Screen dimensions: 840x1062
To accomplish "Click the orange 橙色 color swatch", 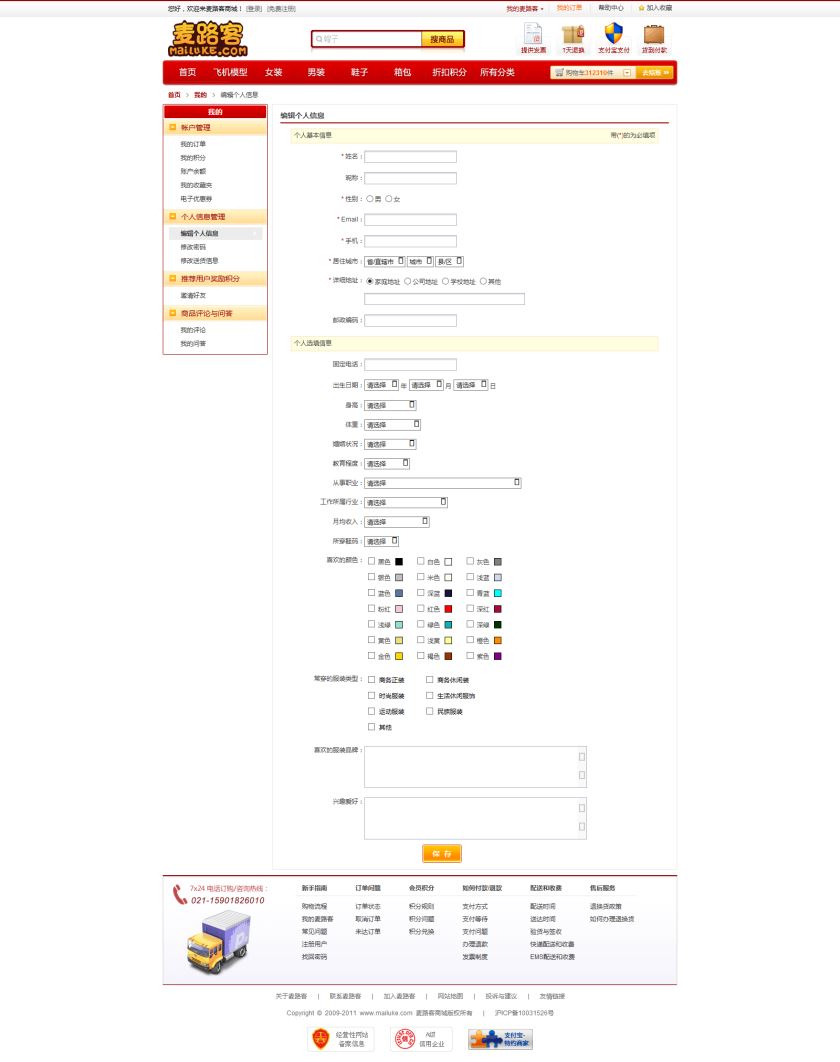I will pos(498,640).
